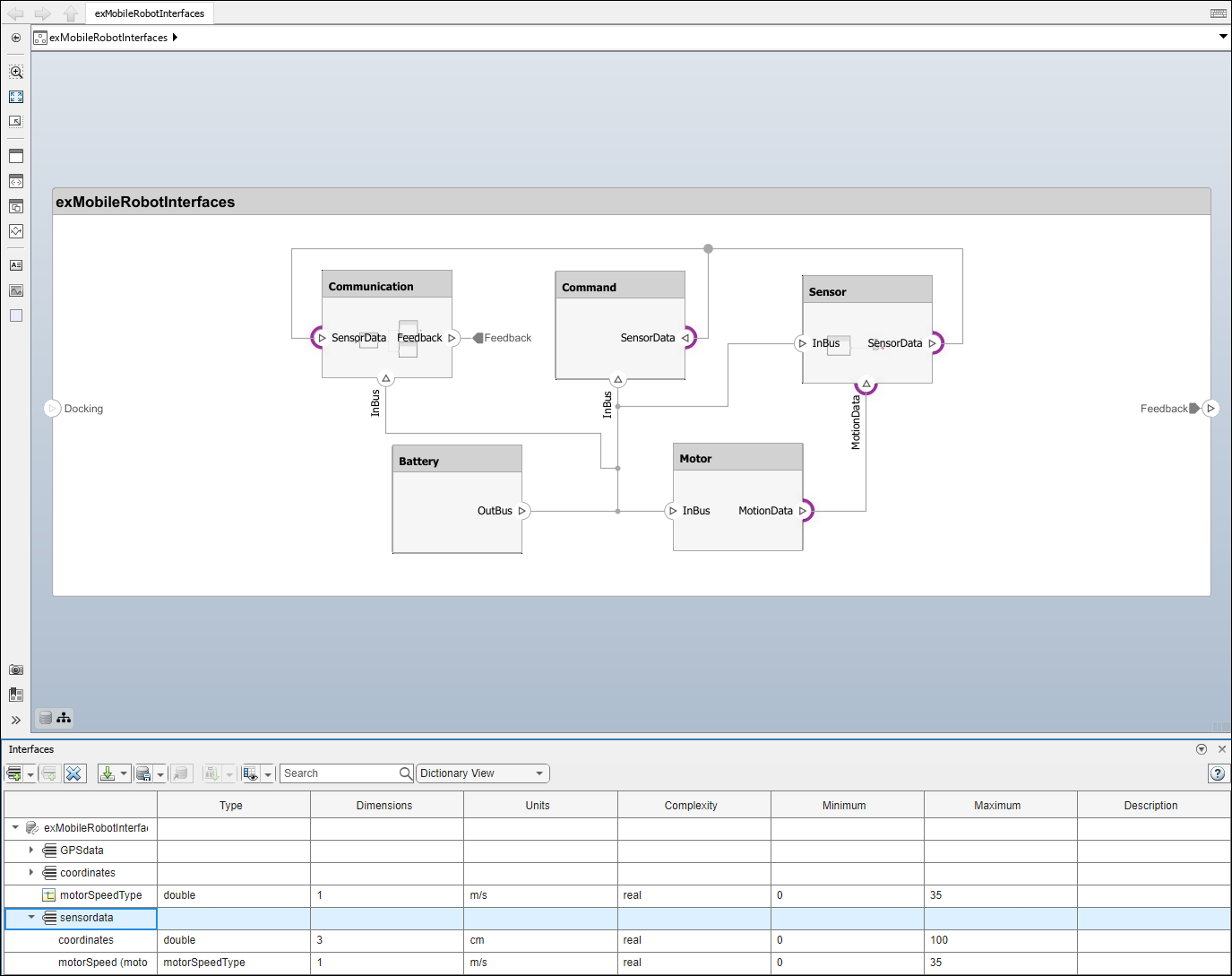Click the Add Interface icon in Interfaces toolbar
The image size is (1232, 976).
[14, 773]
